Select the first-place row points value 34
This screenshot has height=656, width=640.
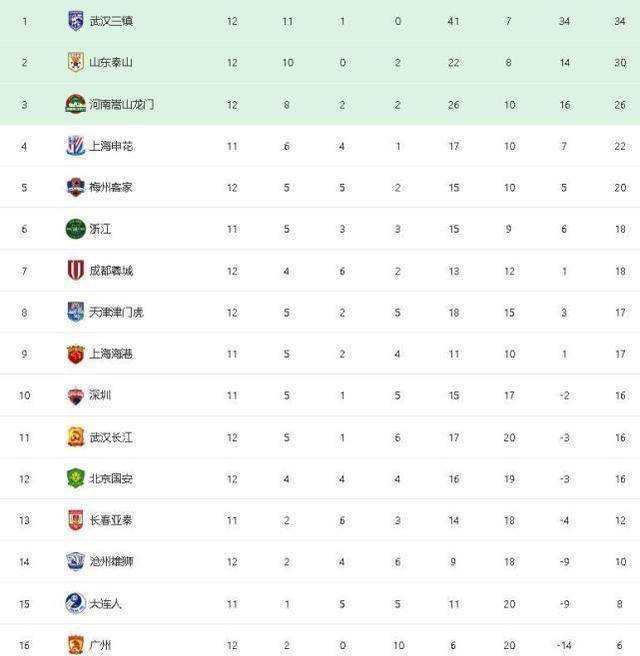point(620,21)
